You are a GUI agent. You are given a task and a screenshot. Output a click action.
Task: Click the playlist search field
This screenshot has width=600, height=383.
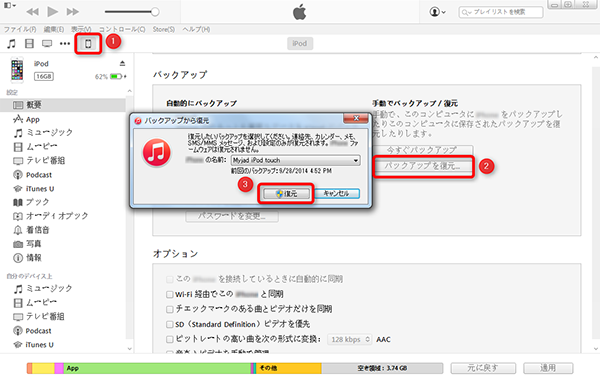[x=501, y=12]
